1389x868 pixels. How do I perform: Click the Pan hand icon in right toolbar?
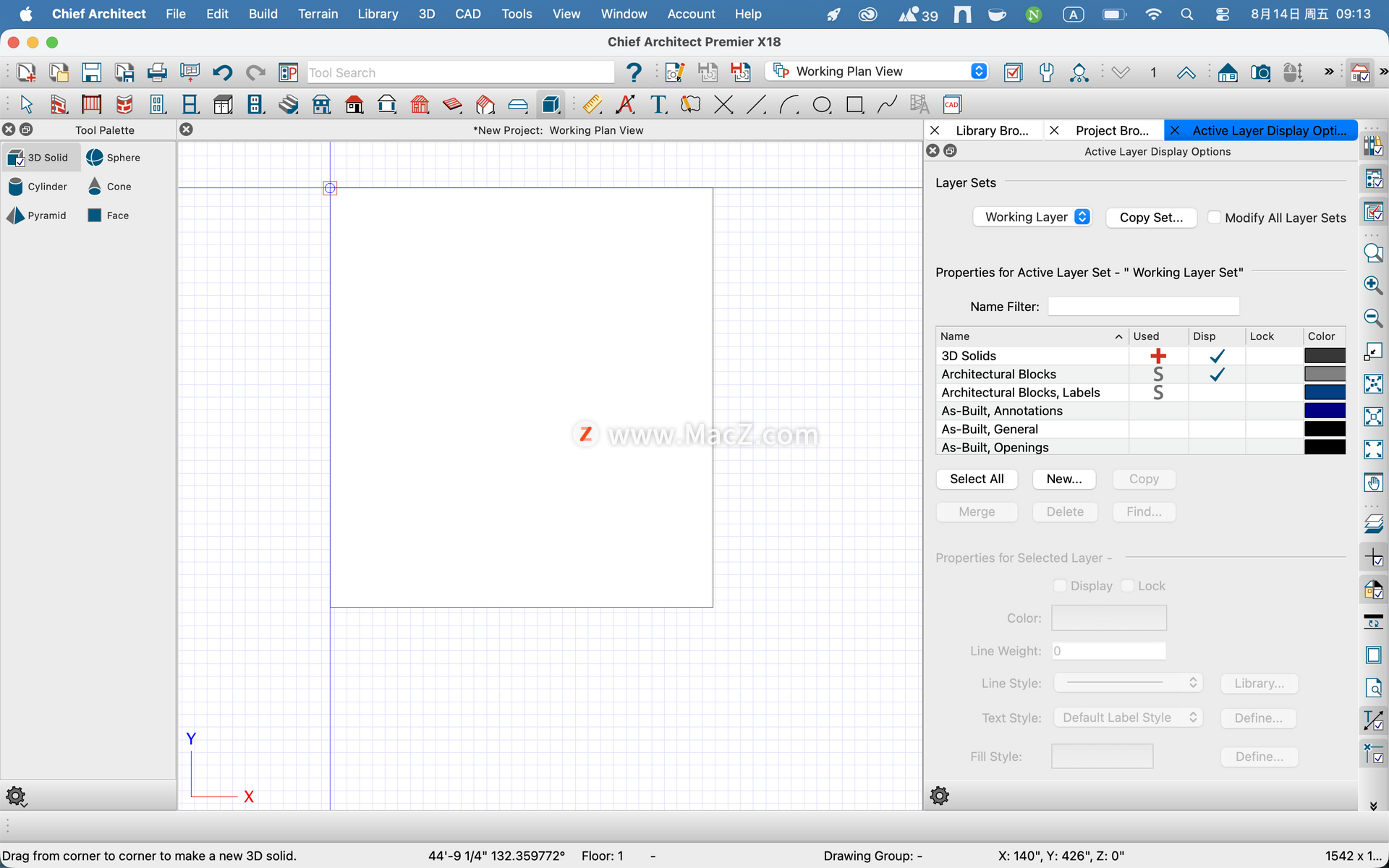click(x=1372, y=482)
